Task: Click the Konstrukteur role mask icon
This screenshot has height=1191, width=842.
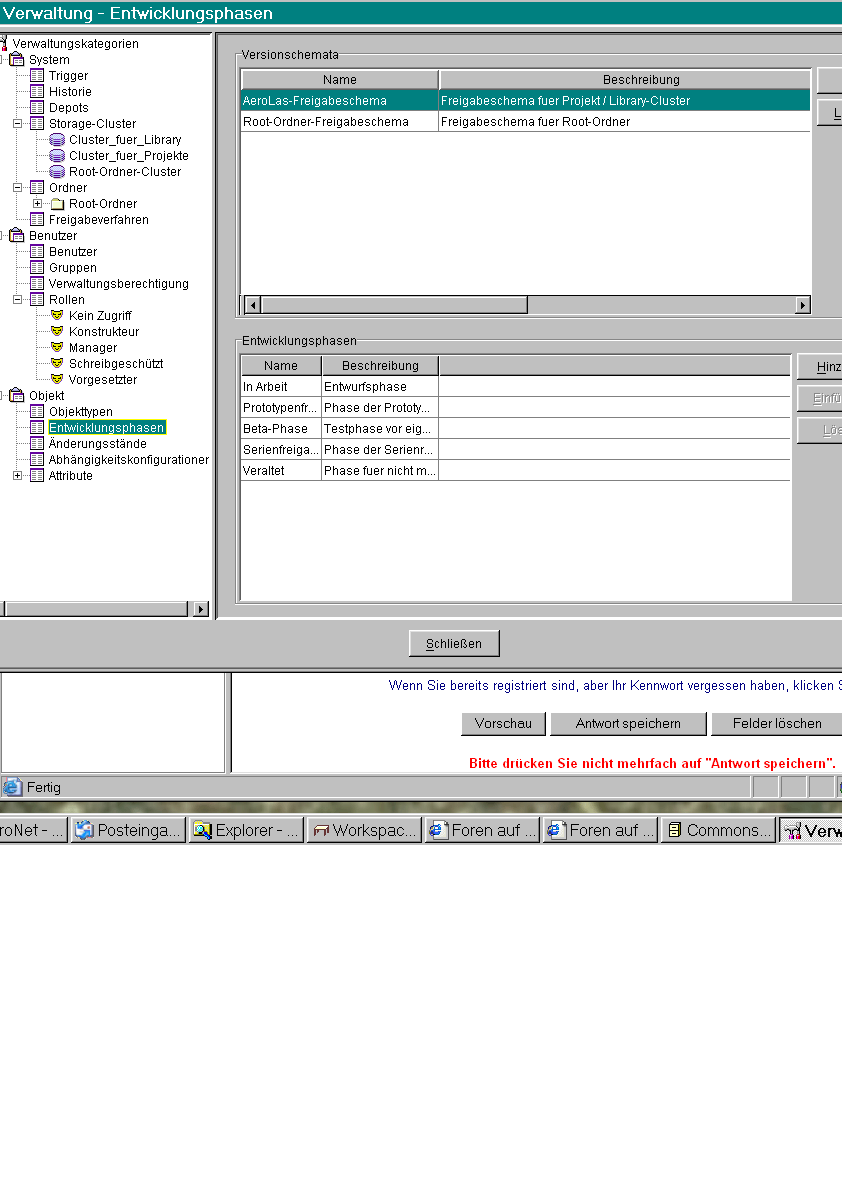Action: click(x=57, y=331)
